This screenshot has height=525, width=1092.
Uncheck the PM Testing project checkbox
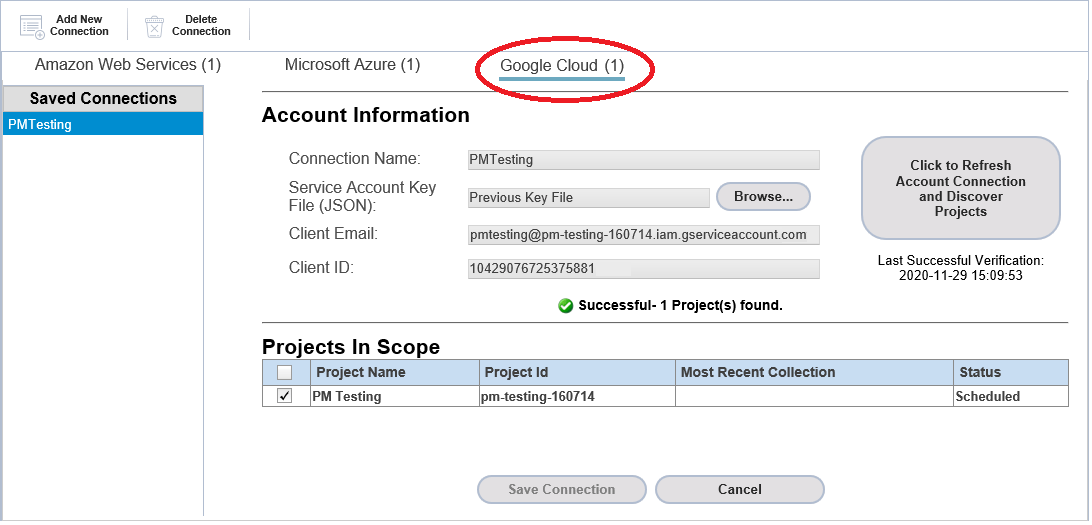(285, 396)
